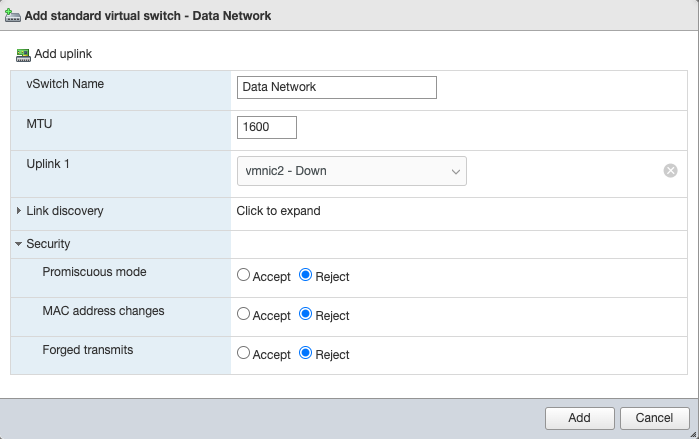The height and width of the screenshot is (439, 699).
Task: Select Accept for MAC address changes
Action: click(243, 315)
